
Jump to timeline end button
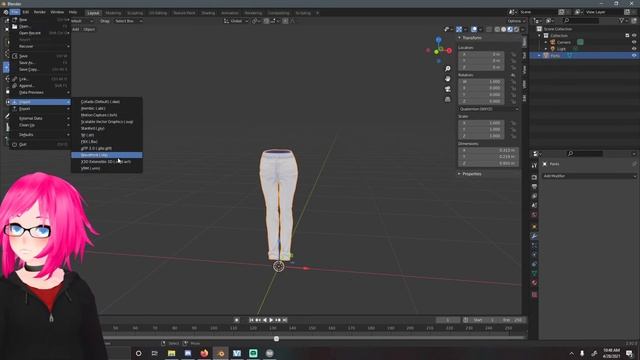(285, 320)
